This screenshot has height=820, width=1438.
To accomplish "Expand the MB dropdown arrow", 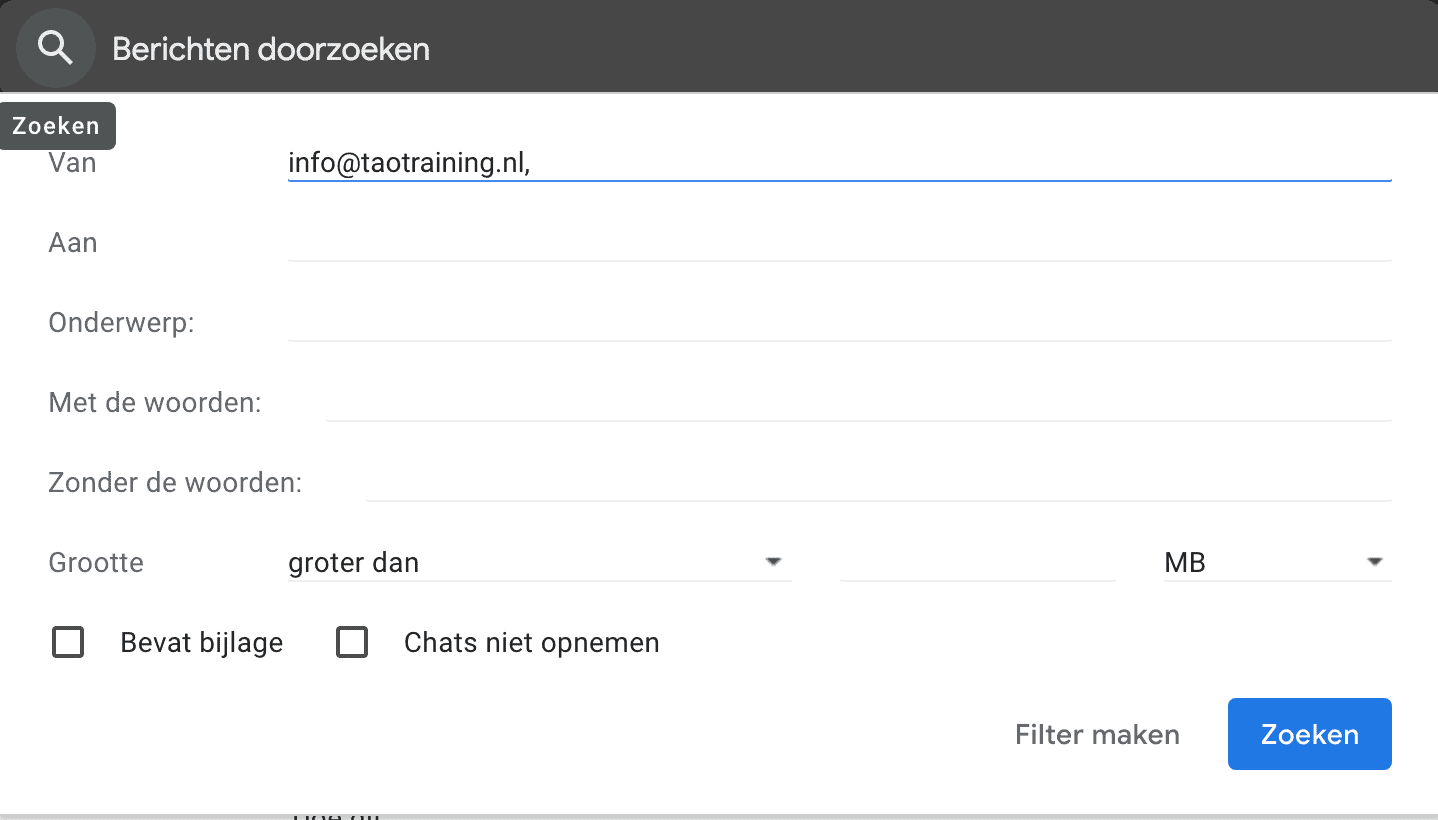I will (1375, 562).
